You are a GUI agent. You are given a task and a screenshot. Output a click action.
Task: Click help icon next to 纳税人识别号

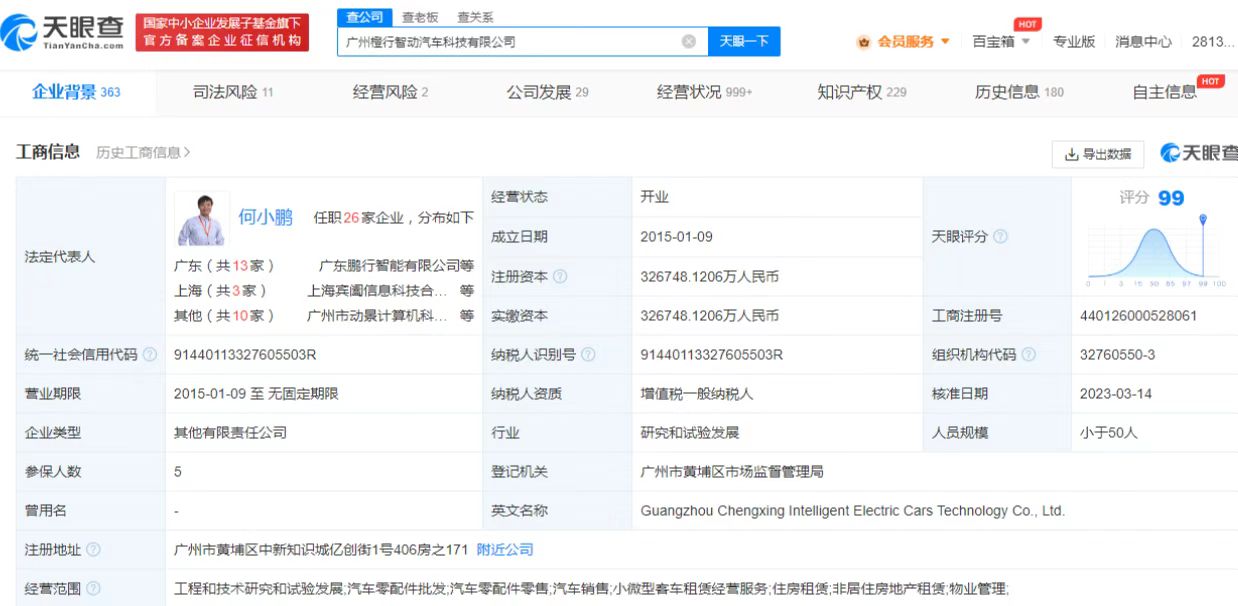point(588,354)
